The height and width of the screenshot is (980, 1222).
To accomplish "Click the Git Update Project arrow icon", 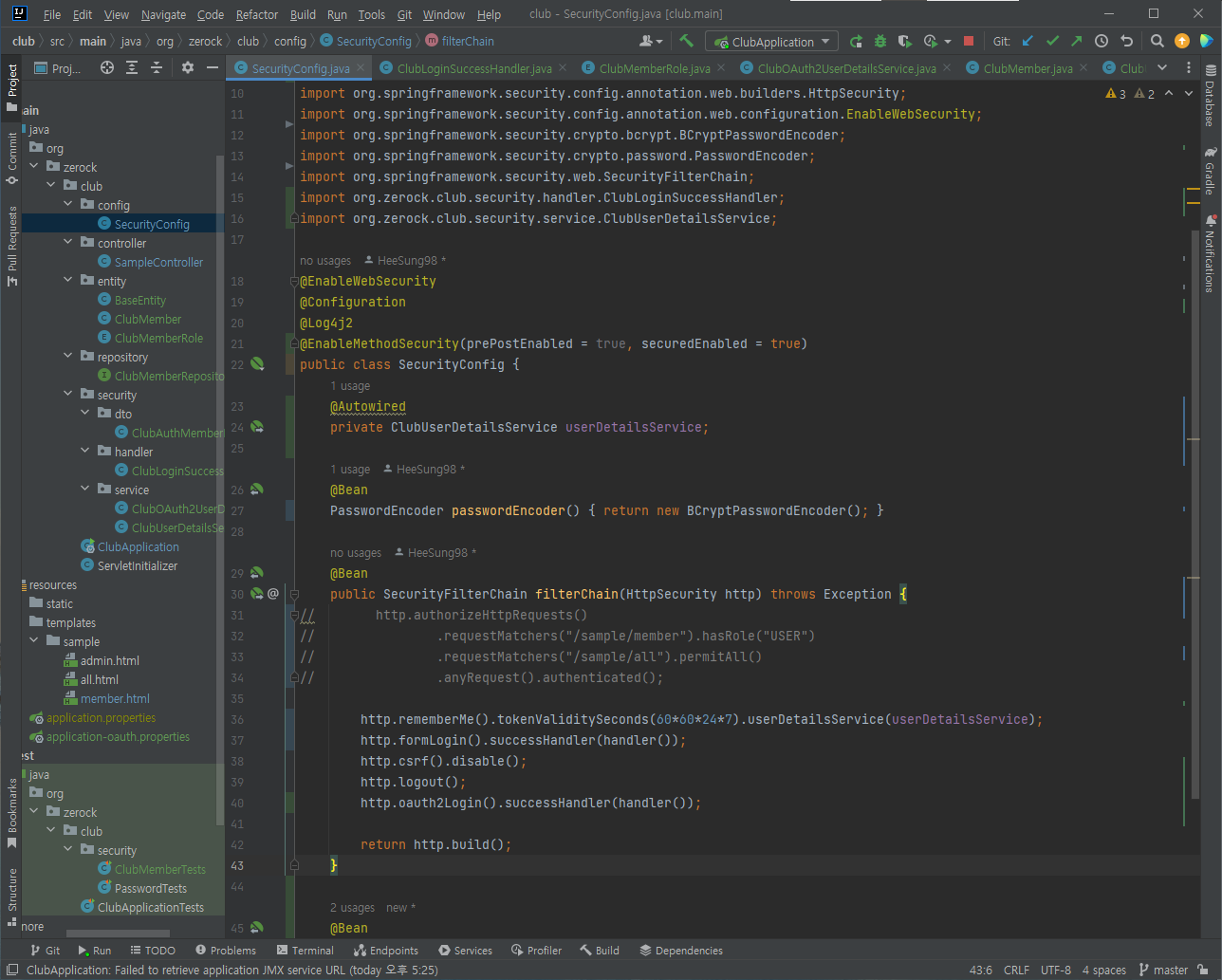I will point(1028,41).
